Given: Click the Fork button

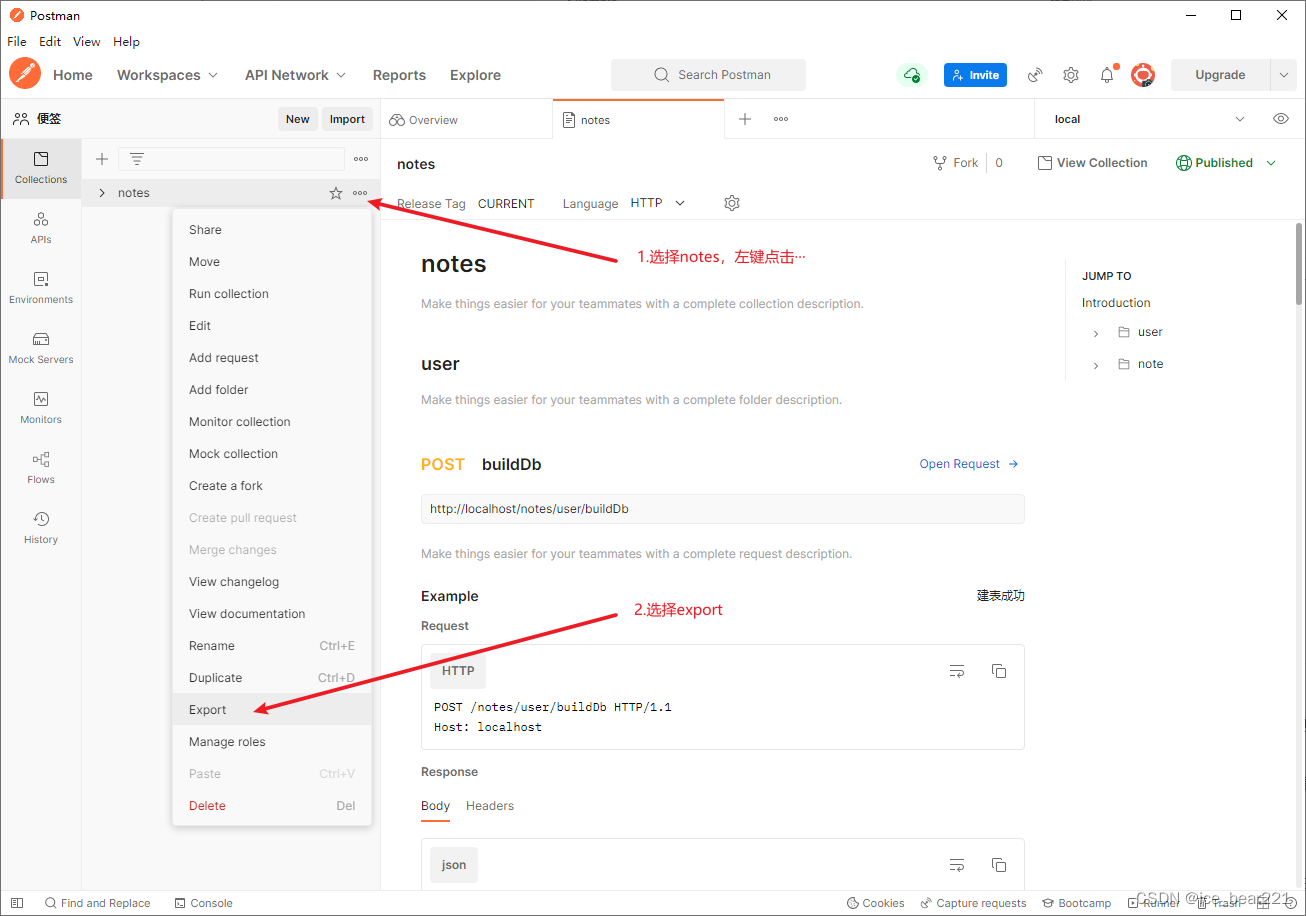Looking at the screenshot, I should pyautogui.click(x=956, y=163).
